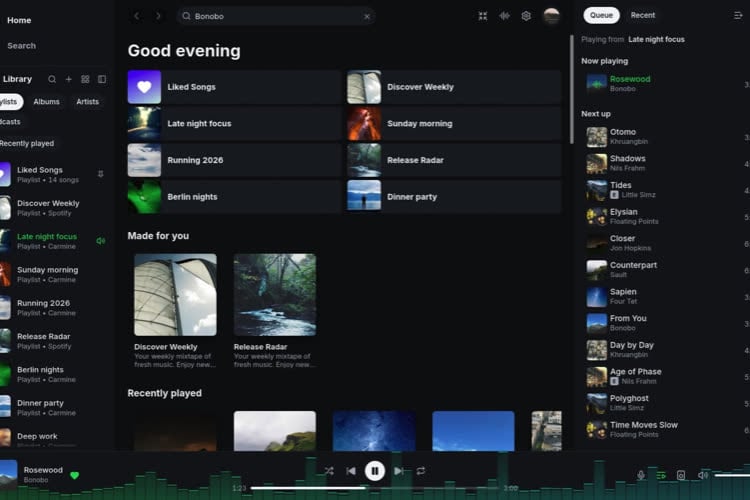
Task: Open the Recent tab
Action: [642, 15]
